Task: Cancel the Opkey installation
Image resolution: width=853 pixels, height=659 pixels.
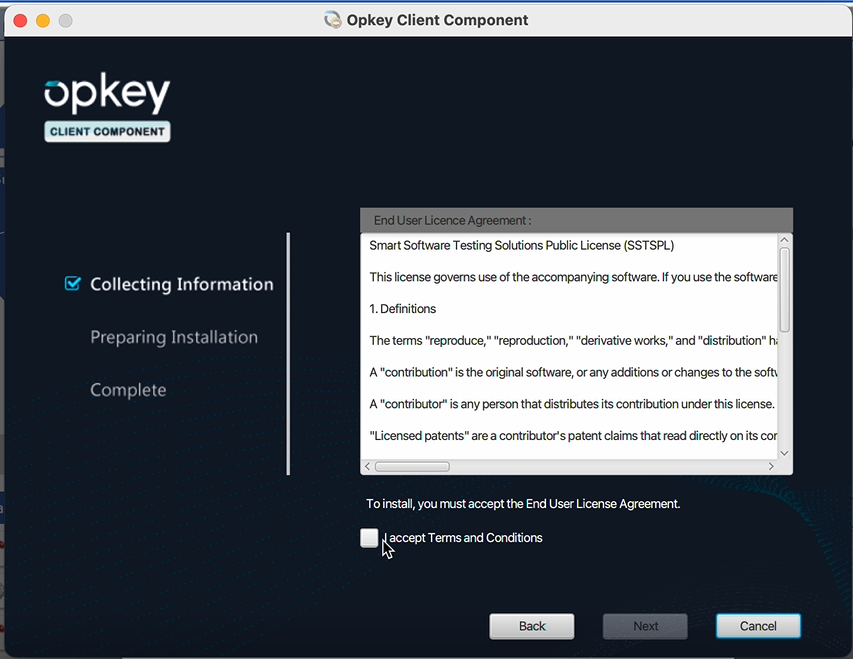Action: [x=758, y=626]
